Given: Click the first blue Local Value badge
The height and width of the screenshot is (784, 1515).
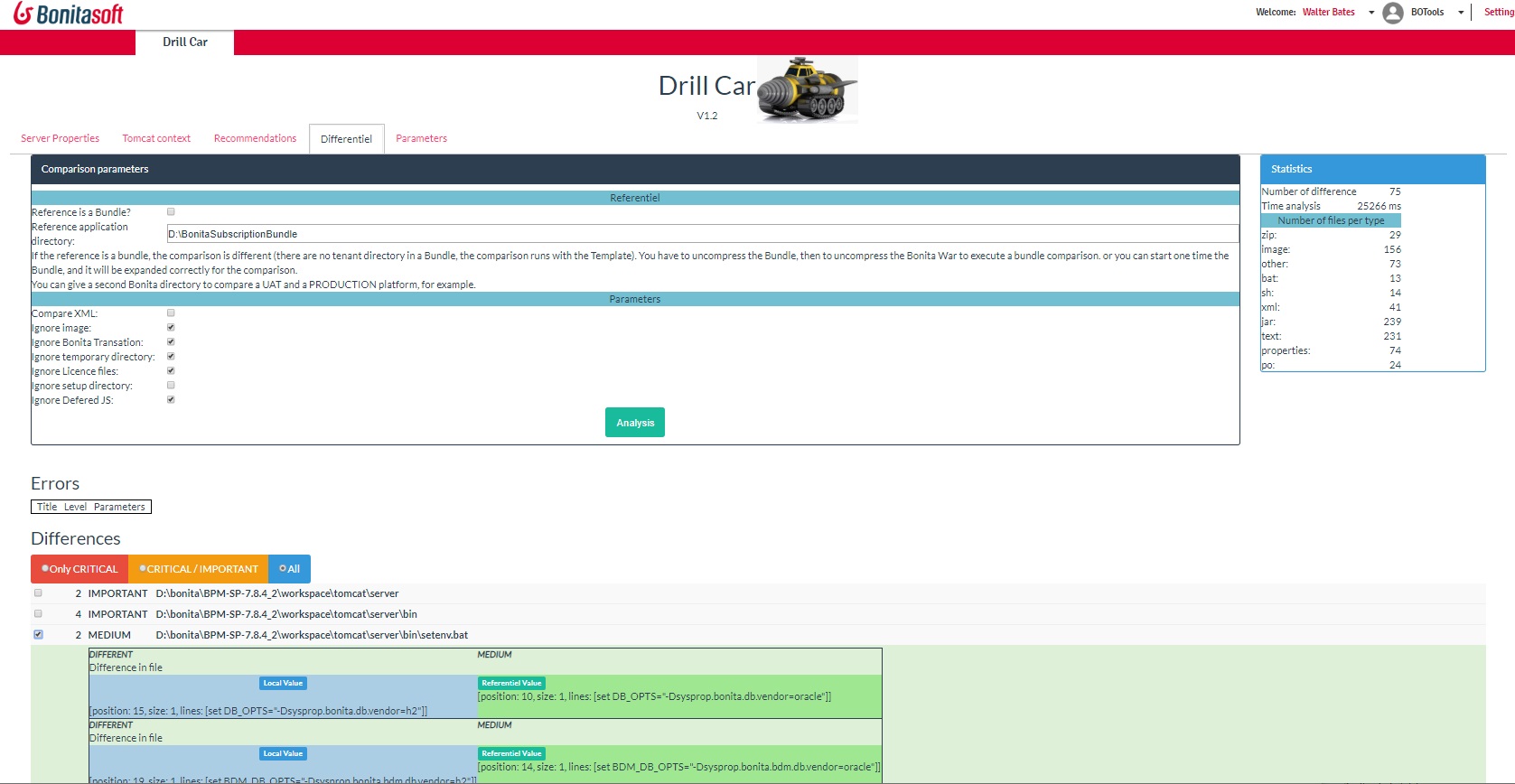Looking at the screenshot, I should click(x=283, y=683).
